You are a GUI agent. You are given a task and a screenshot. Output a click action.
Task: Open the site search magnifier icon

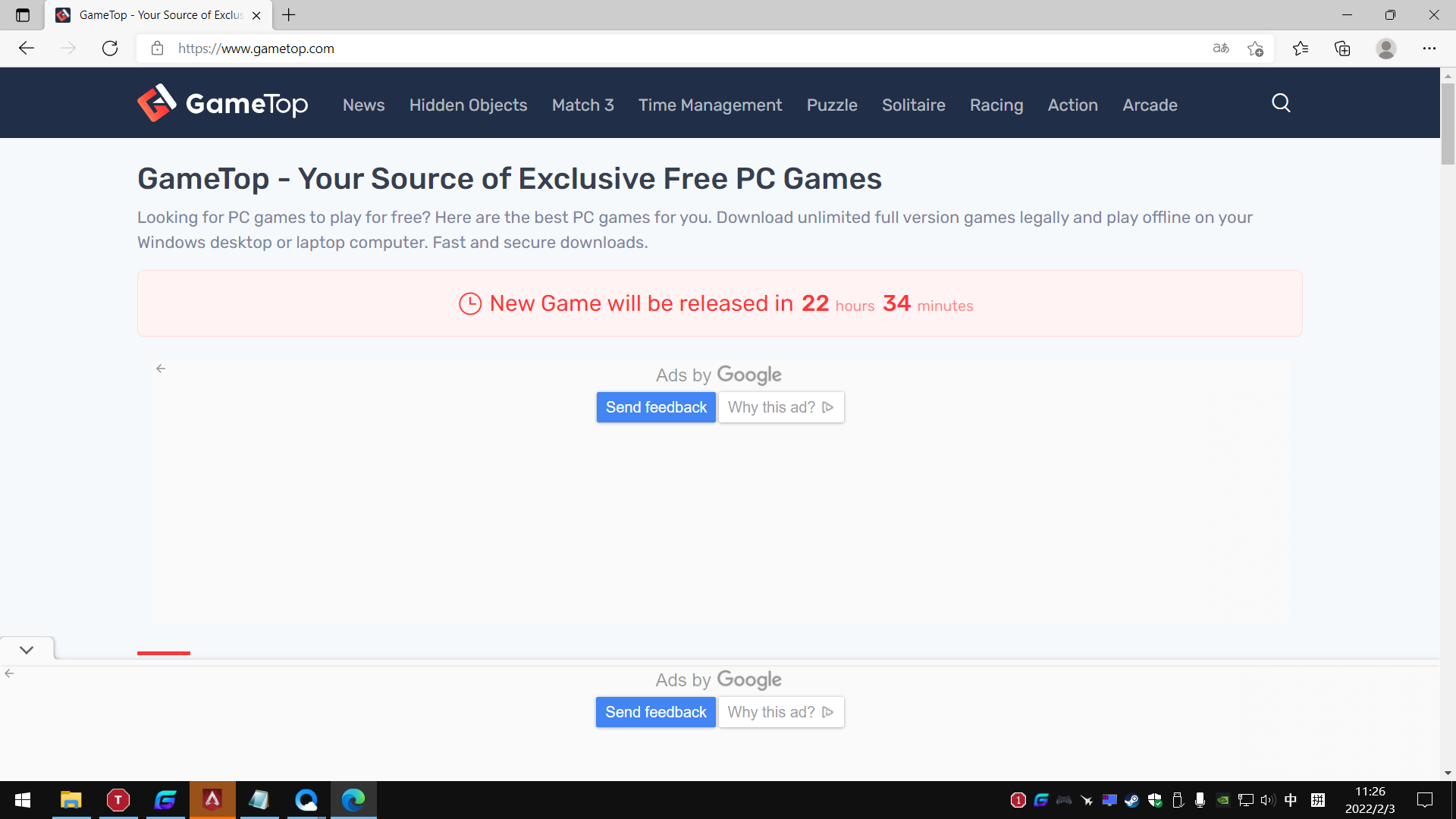[x=1281, y=103]
